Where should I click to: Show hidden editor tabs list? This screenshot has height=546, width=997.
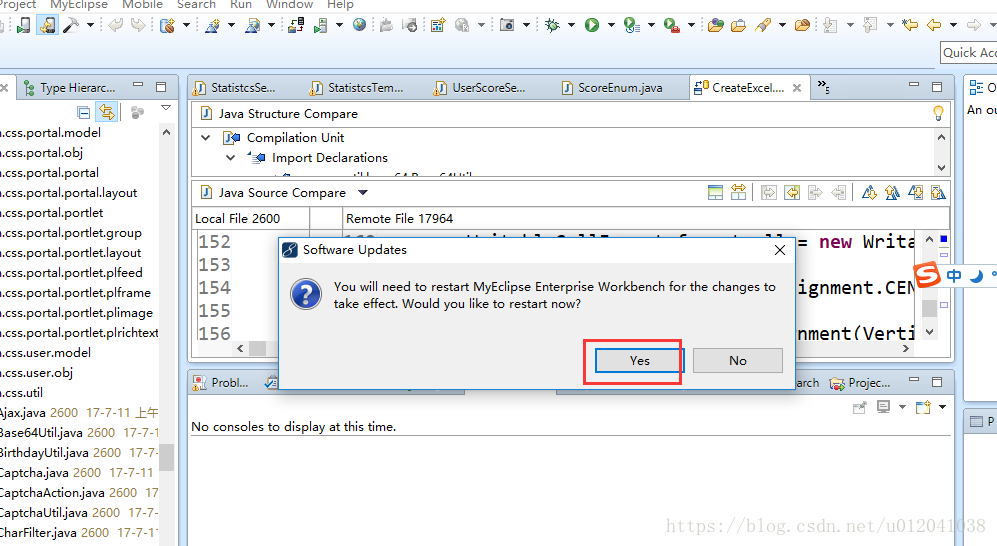point(823,86)
